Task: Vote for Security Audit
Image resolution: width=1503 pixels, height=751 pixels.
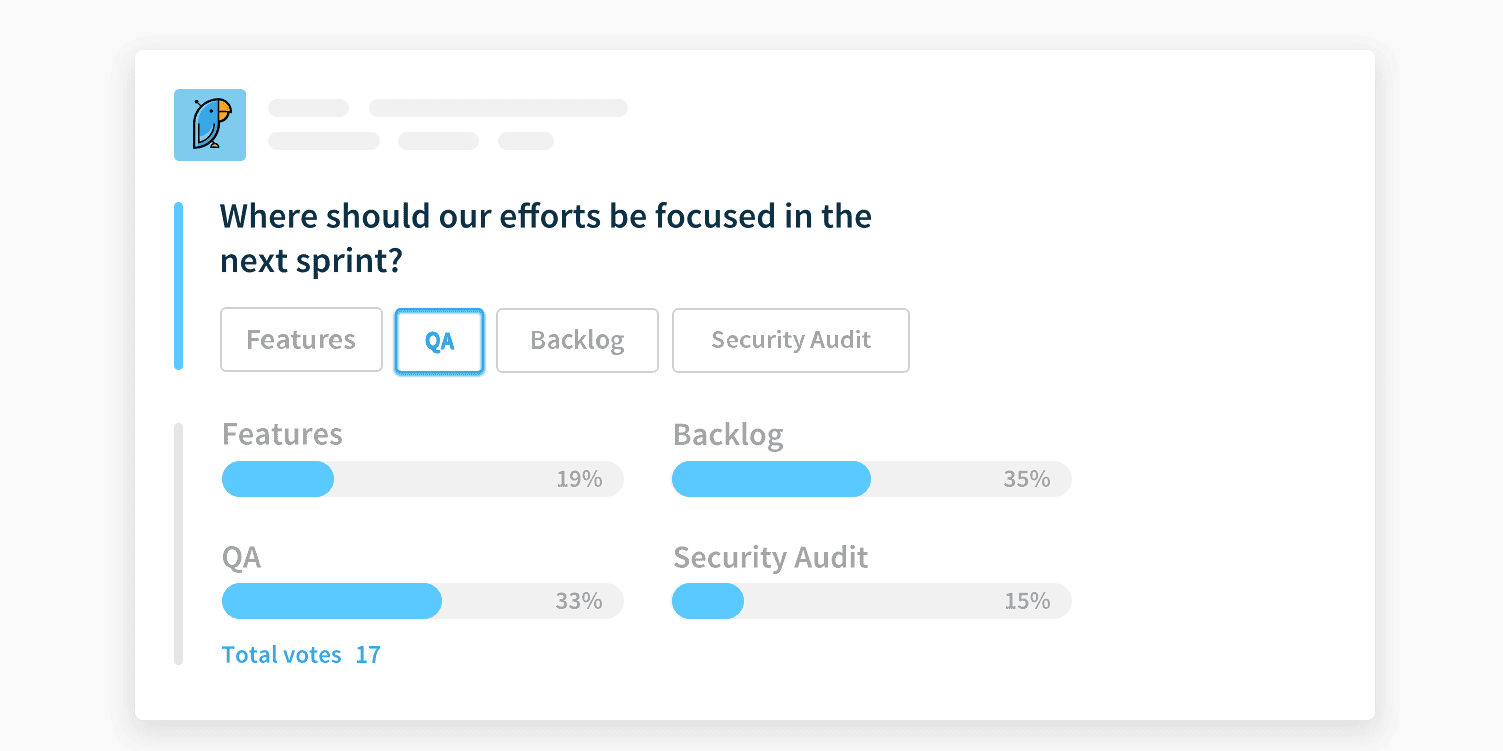Action: click(790, 340)
